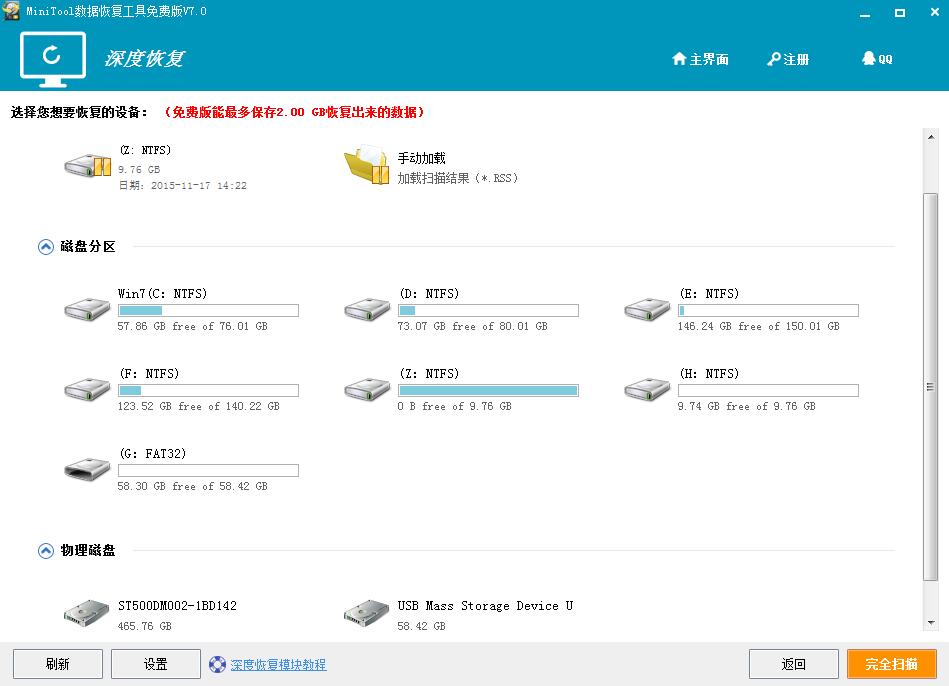The height and width of the screenshot is (686, 949).
Task: Select the (F: NTFS) drive icon
Action: [x=87, y=389]
